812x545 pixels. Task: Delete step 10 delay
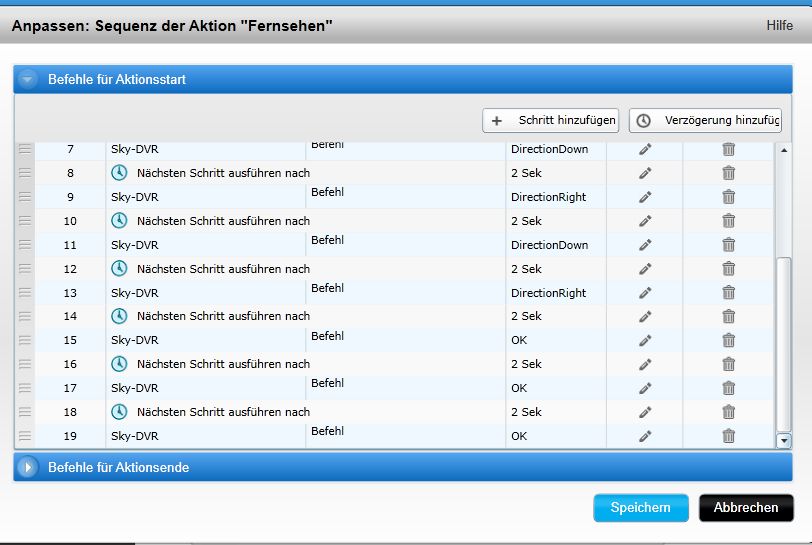(x=729, y=221)
